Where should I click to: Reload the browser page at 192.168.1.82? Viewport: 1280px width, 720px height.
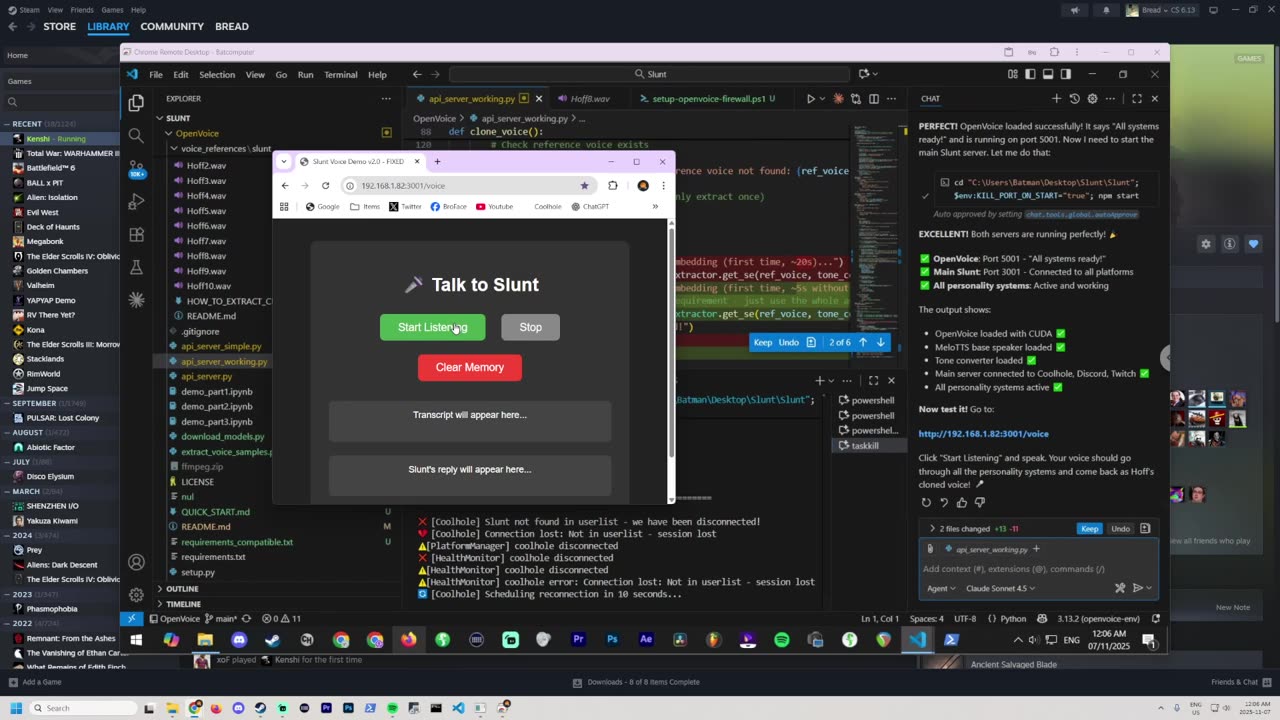tap(325, 185)
